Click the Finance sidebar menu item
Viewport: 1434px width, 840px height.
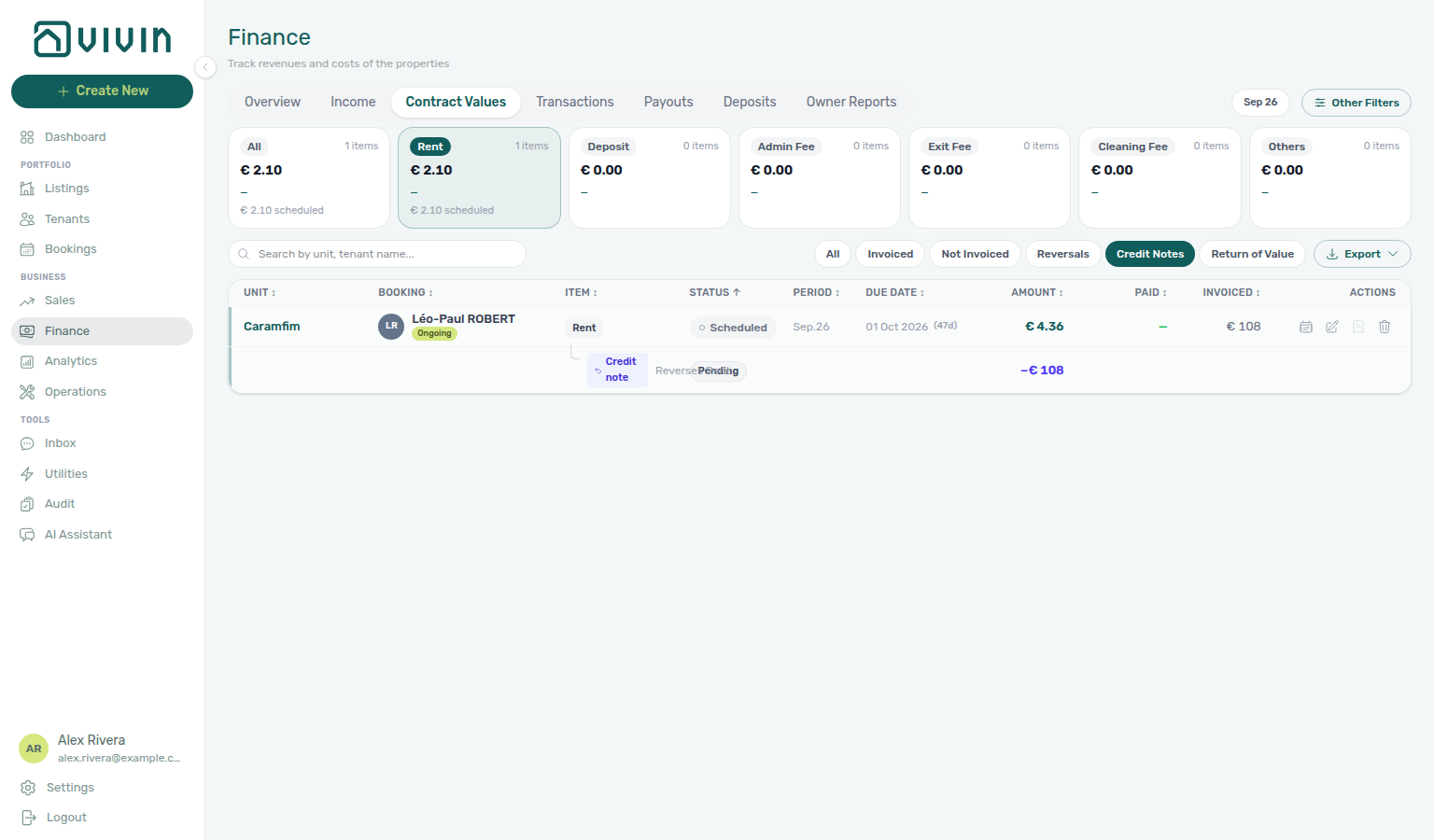(x=102, y=331)
